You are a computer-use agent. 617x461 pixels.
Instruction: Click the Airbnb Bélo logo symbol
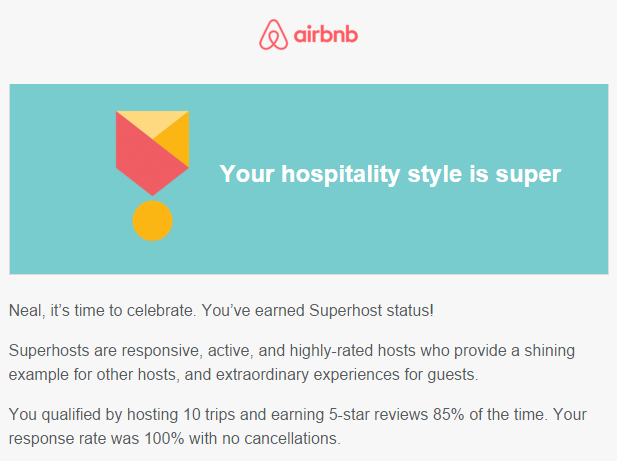[x=273, y=35]
